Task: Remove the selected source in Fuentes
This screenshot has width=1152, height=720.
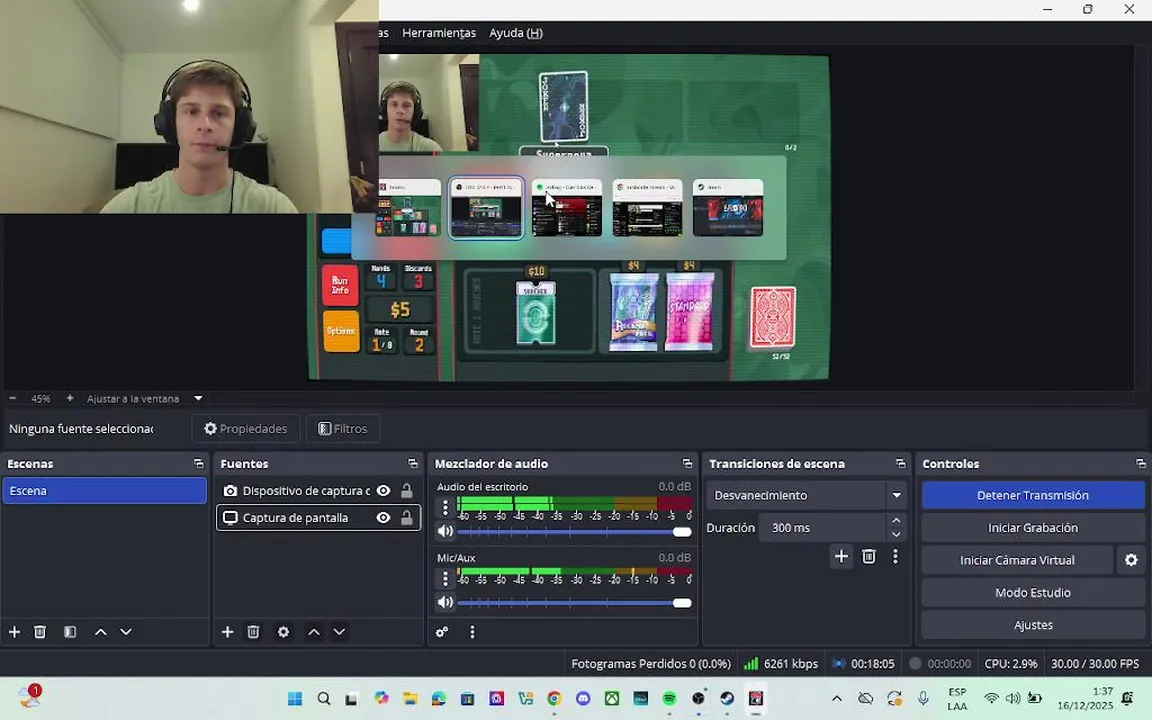Action: point(253,632)
